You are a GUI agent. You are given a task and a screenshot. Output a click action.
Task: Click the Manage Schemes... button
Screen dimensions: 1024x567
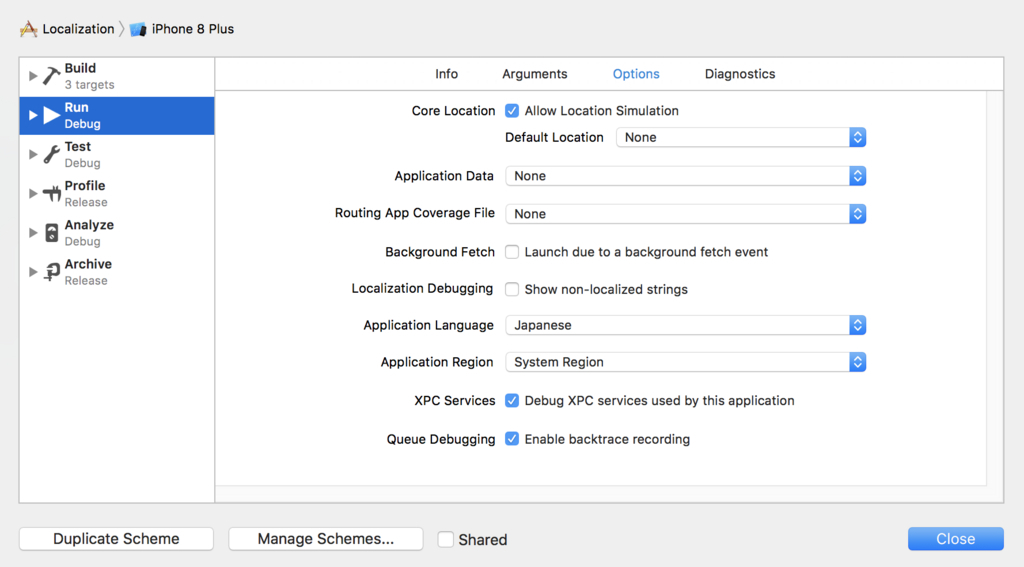pyautogui.click(x=326, y=539)
